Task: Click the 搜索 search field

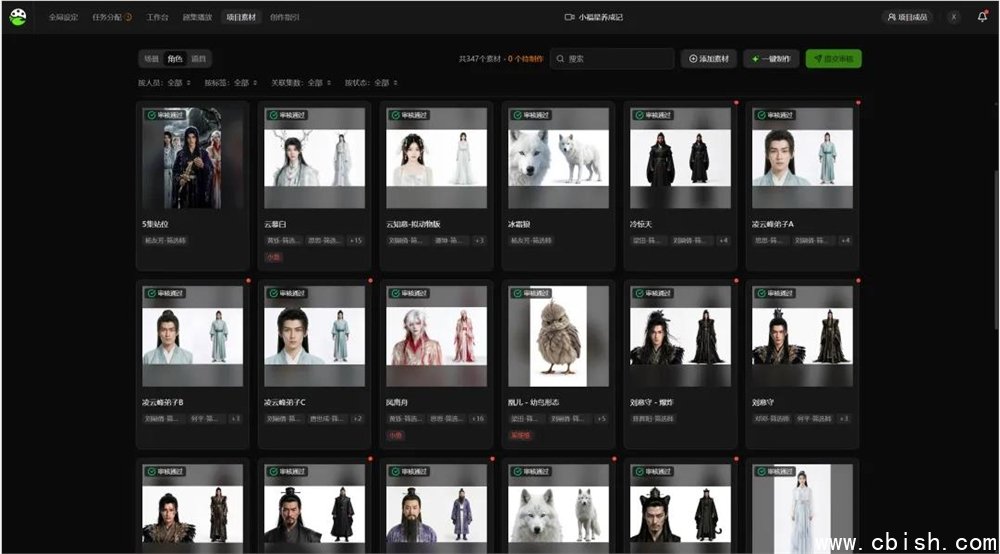Action: point(612,59)
